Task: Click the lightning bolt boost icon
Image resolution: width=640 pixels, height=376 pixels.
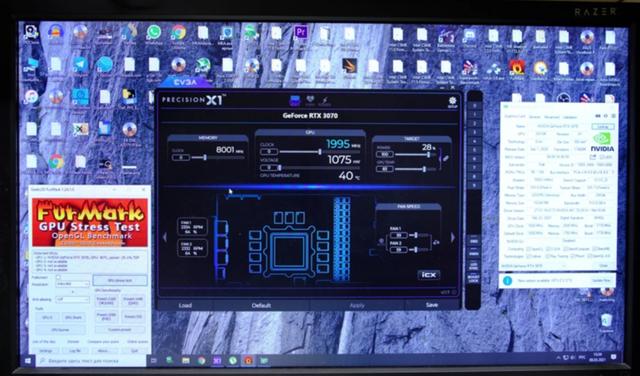Action: [325, 101]
